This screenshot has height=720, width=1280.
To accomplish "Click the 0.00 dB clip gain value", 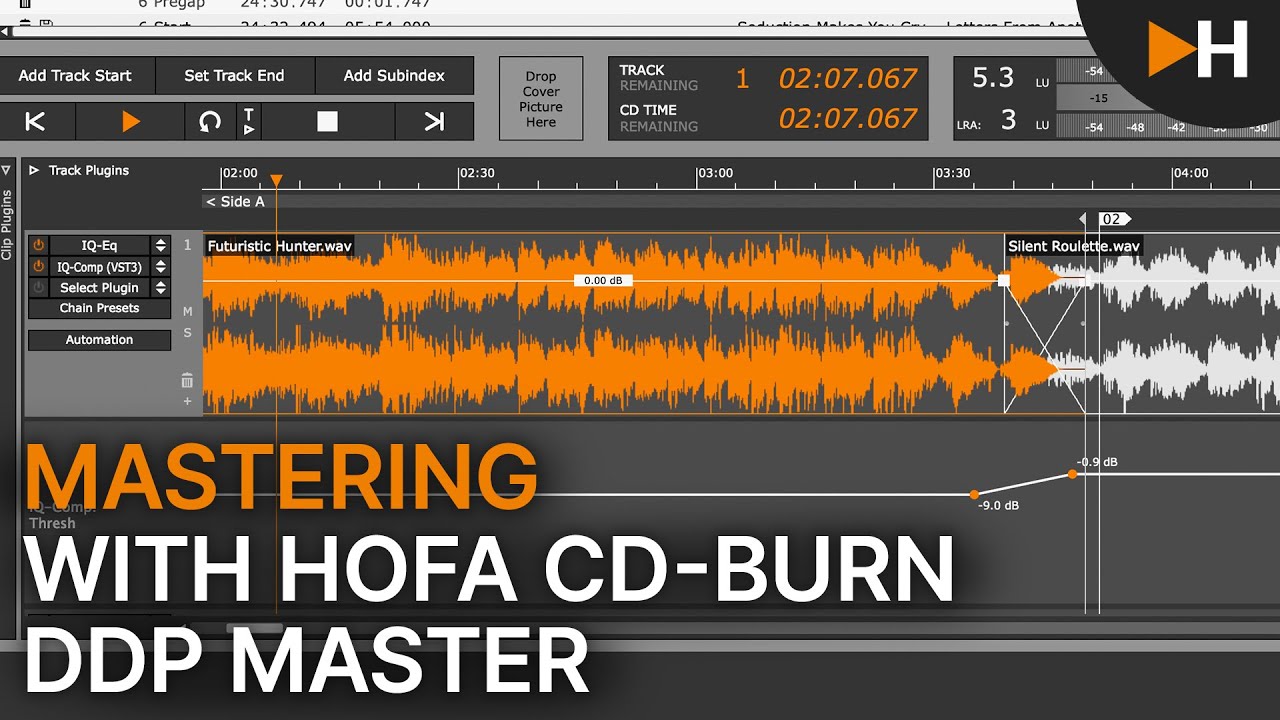I will tap(603, 280).
